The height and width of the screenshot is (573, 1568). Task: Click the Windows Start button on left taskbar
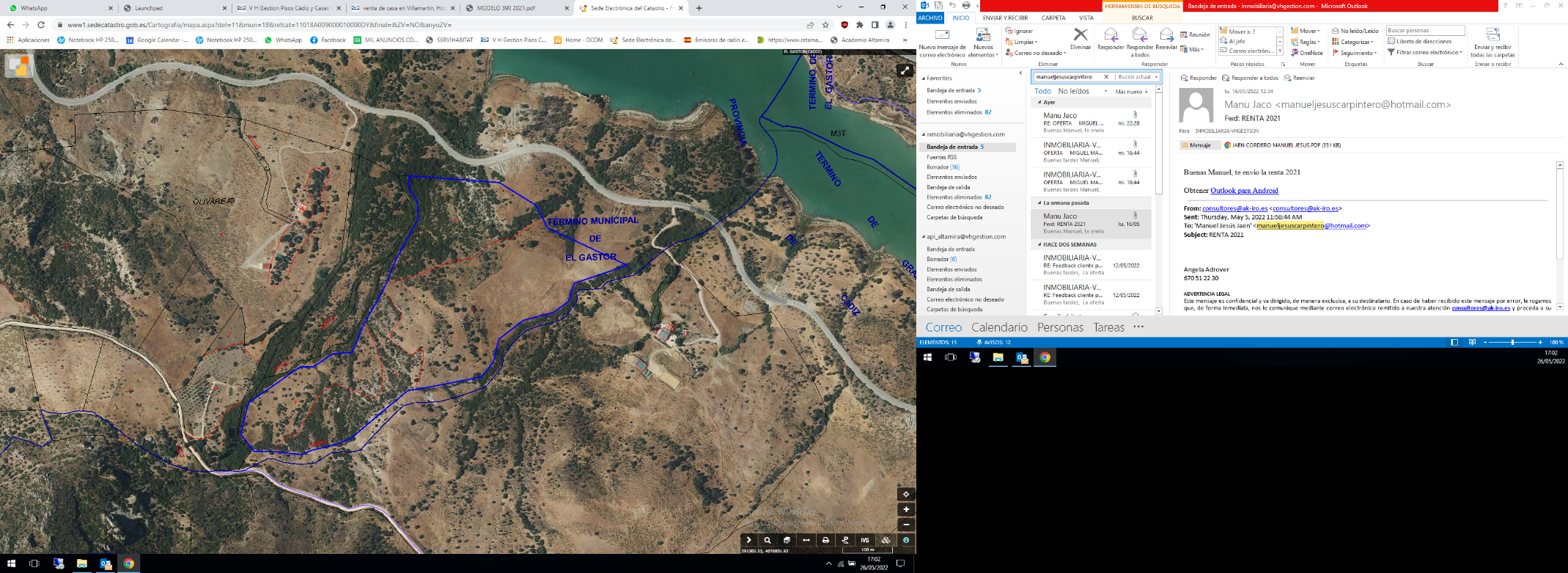11,563
